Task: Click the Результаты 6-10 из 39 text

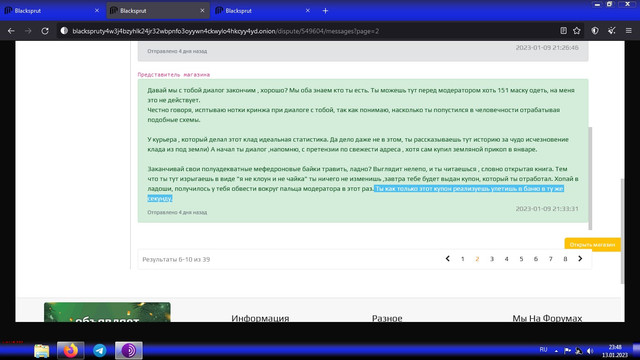Action: tap(176, 259)
